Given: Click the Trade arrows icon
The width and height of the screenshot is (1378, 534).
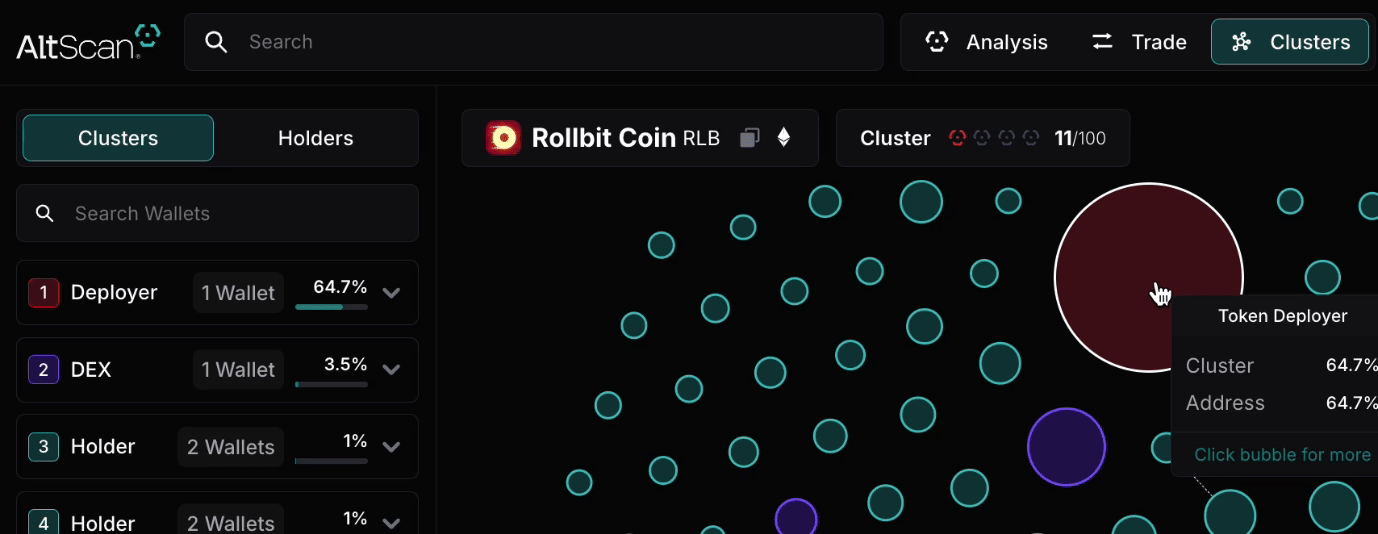Looking at the screenshot, I should pyautogui.click(x=1102, y=42).
